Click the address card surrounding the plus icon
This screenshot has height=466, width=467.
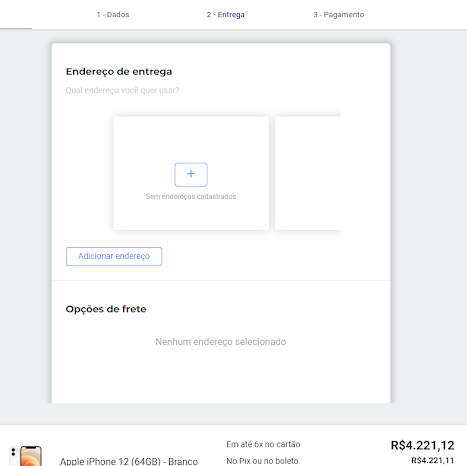tap(191, 173)
